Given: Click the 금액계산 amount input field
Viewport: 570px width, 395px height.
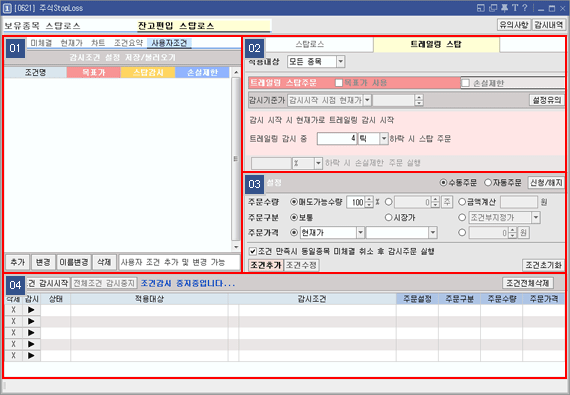Looking at the screenshot, I should point(519,202).
